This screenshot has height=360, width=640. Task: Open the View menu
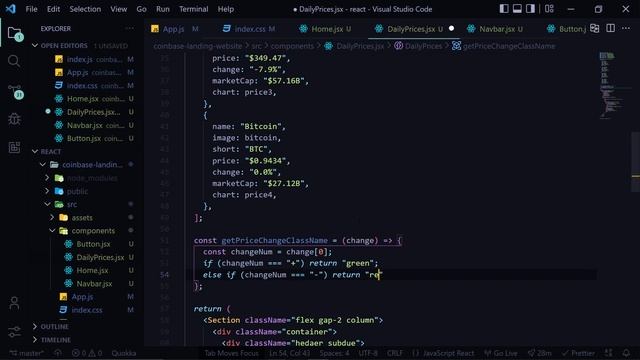118,9
